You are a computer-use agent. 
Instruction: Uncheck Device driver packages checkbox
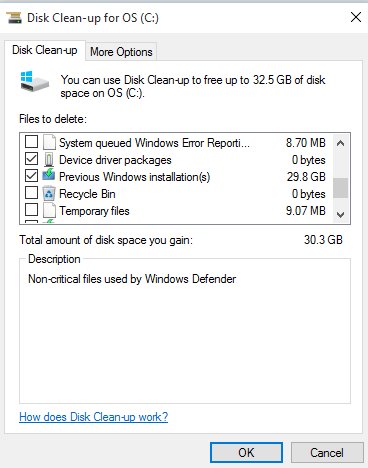pos(32,159)
